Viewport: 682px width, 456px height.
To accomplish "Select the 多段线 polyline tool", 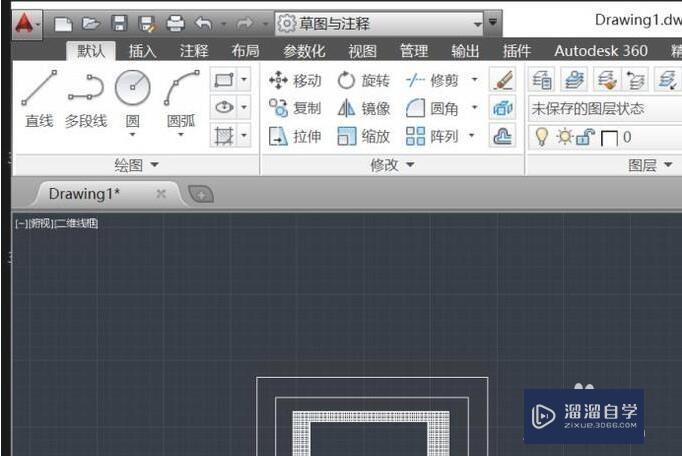I will click(x=86, y=100).
